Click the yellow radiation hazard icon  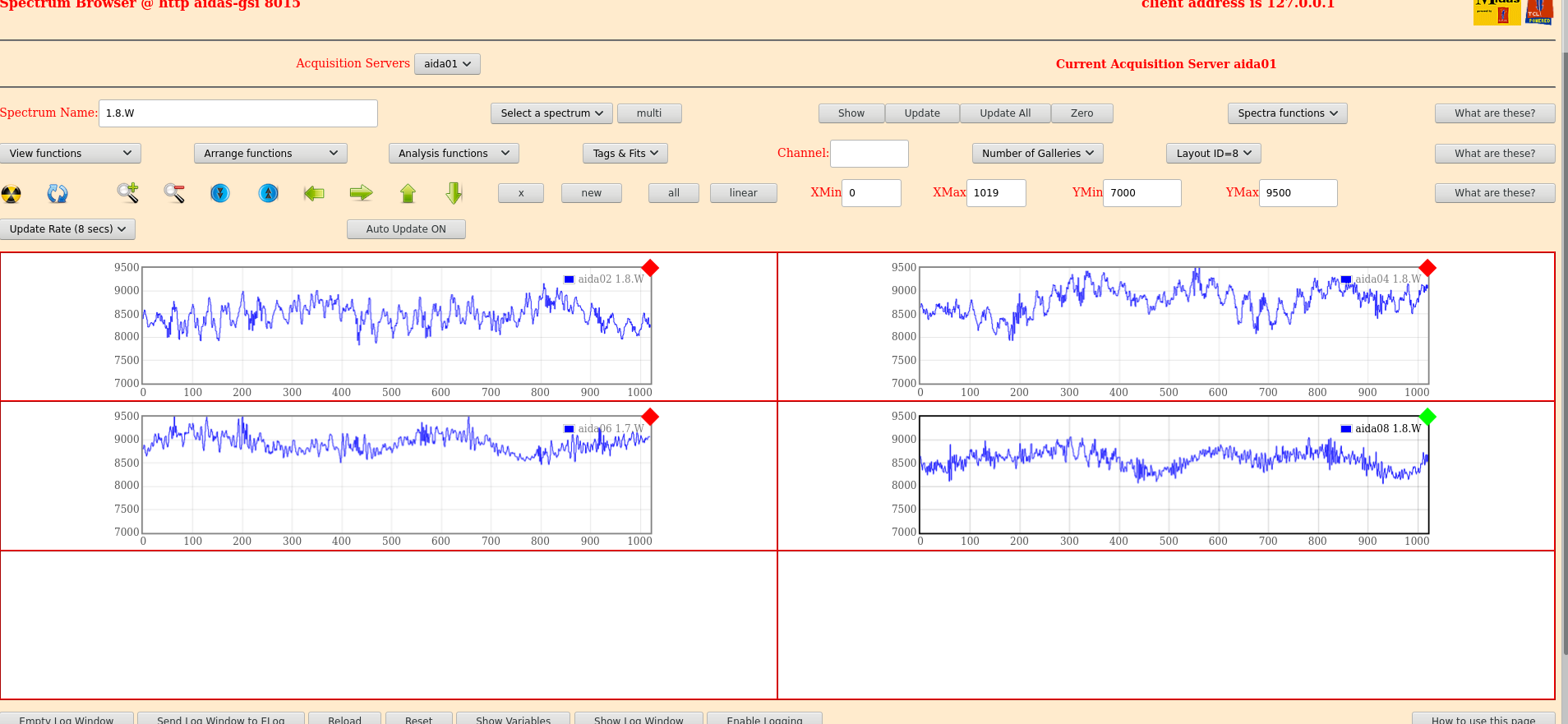[x=12, y=194]
